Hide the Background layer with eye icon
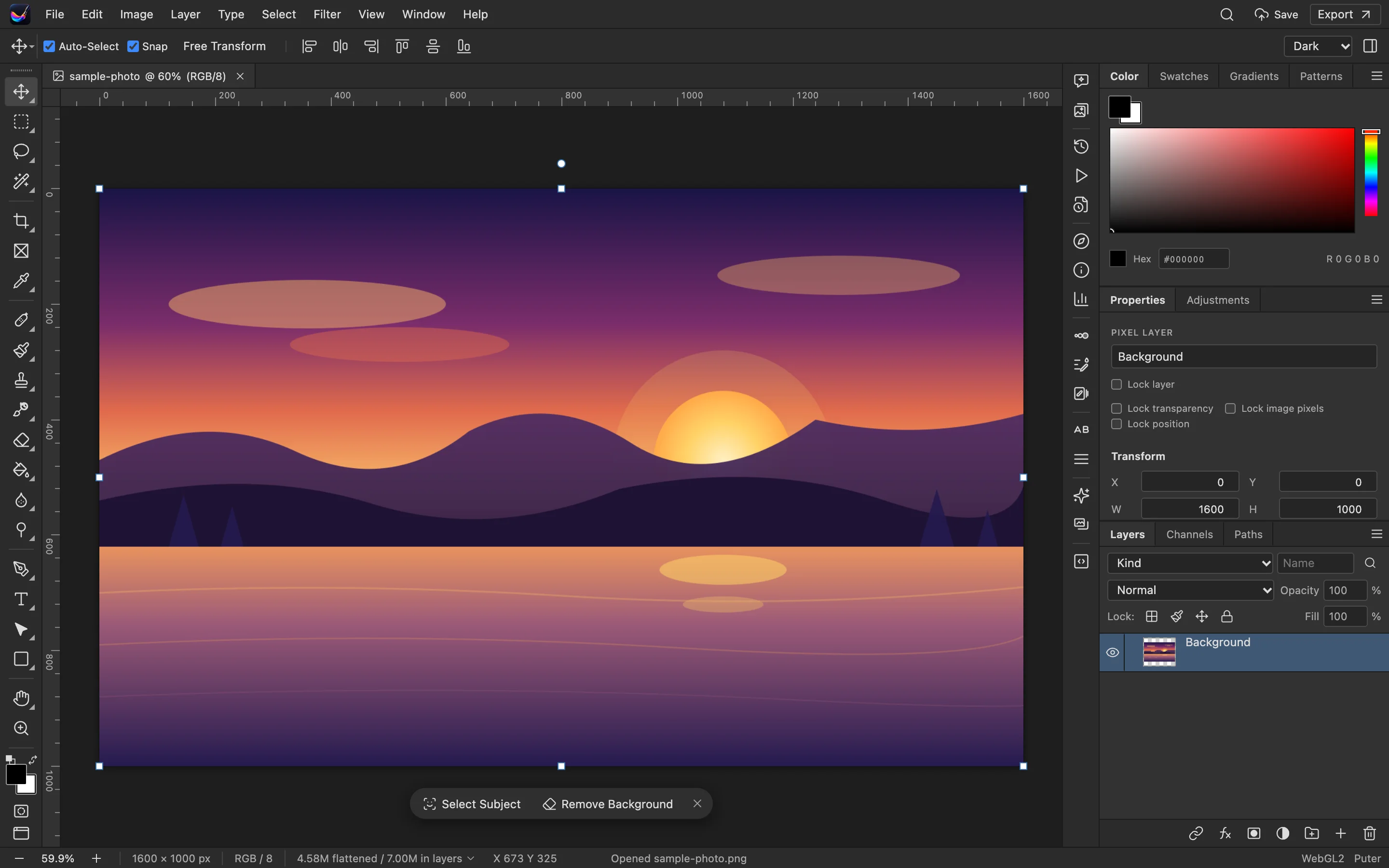 point(1112,652)
